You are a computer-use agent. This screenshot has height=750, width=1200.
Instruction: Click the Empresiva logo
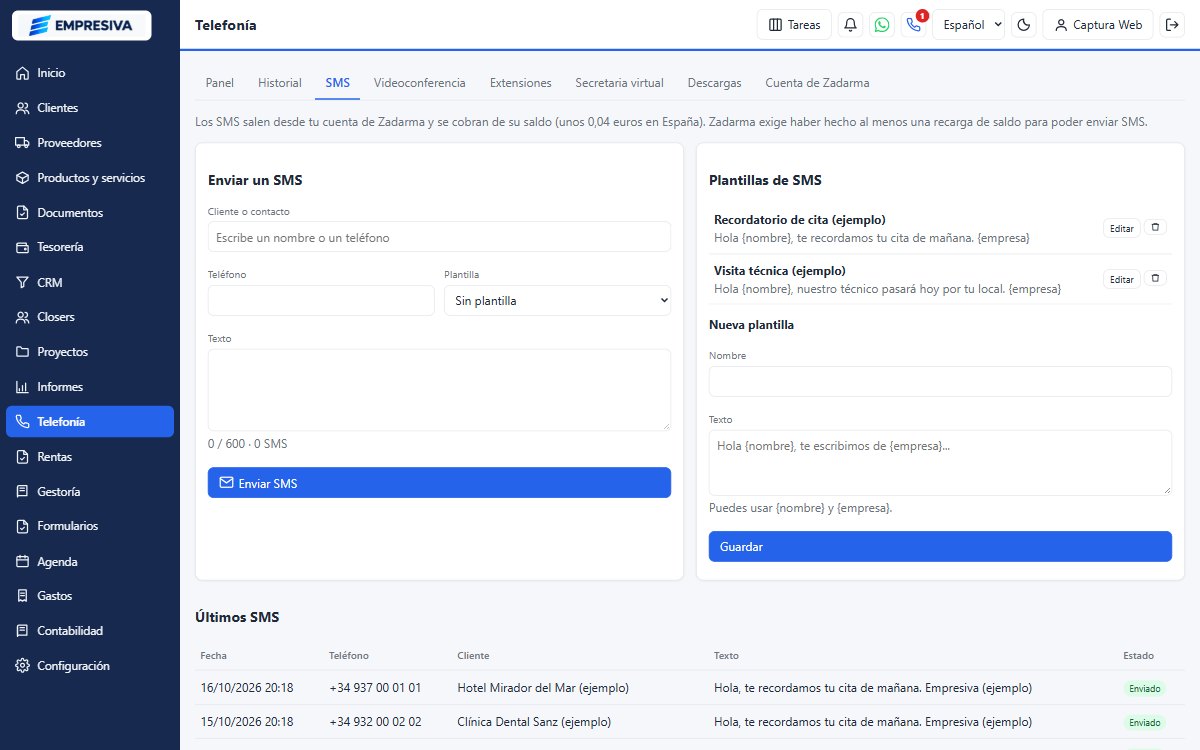click(x=81, y=25)
